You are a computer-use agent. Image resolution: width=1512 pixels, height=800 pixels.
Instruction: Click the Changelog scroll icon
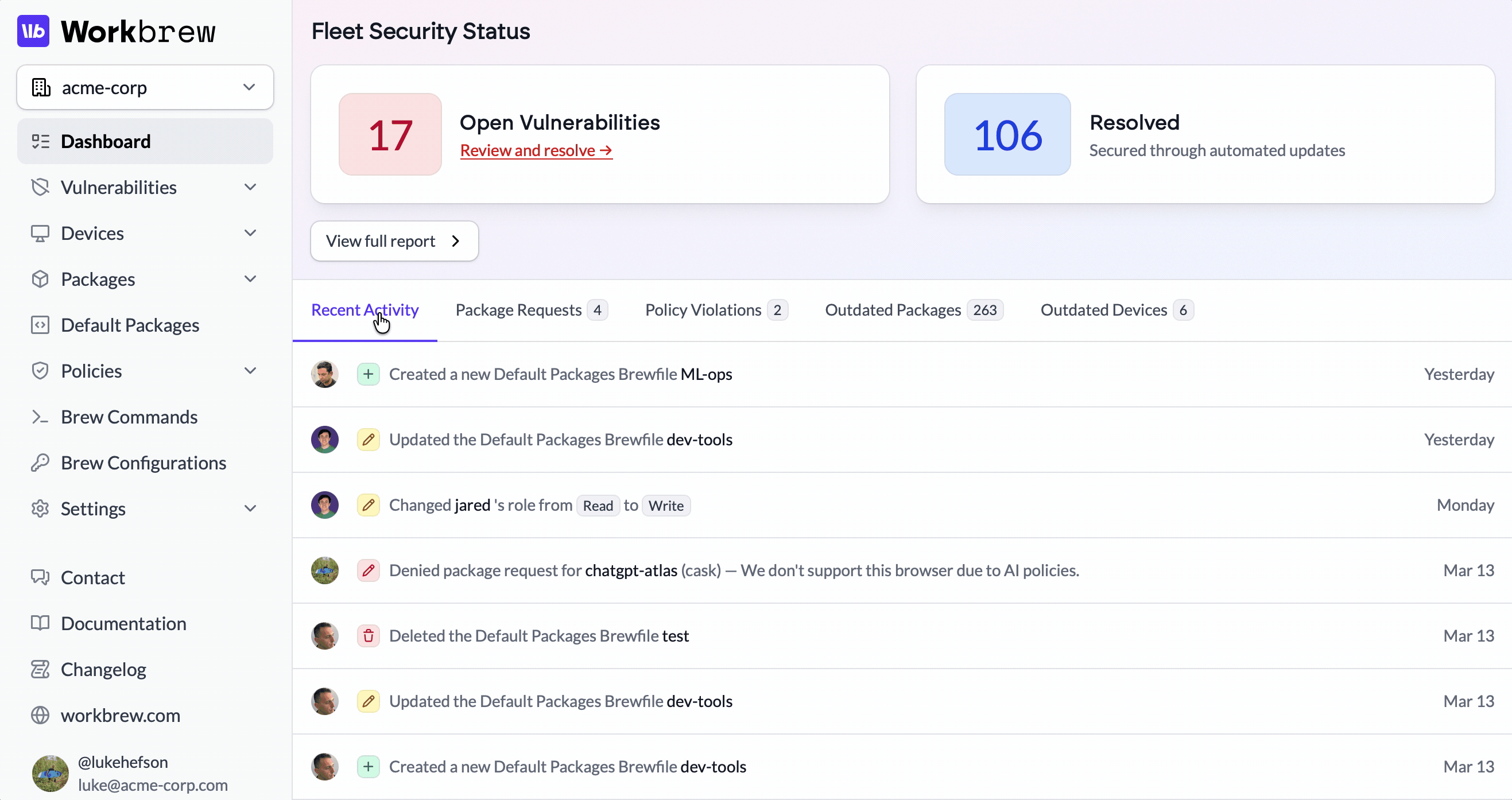point(40,670)
